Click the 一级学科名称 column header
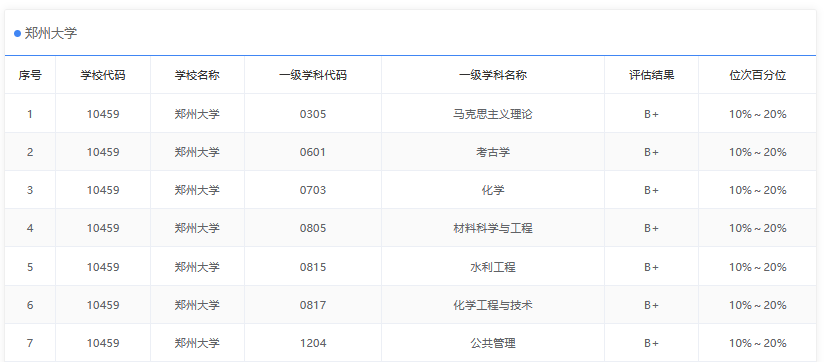827x362 pixels. [x=493, y=75]
